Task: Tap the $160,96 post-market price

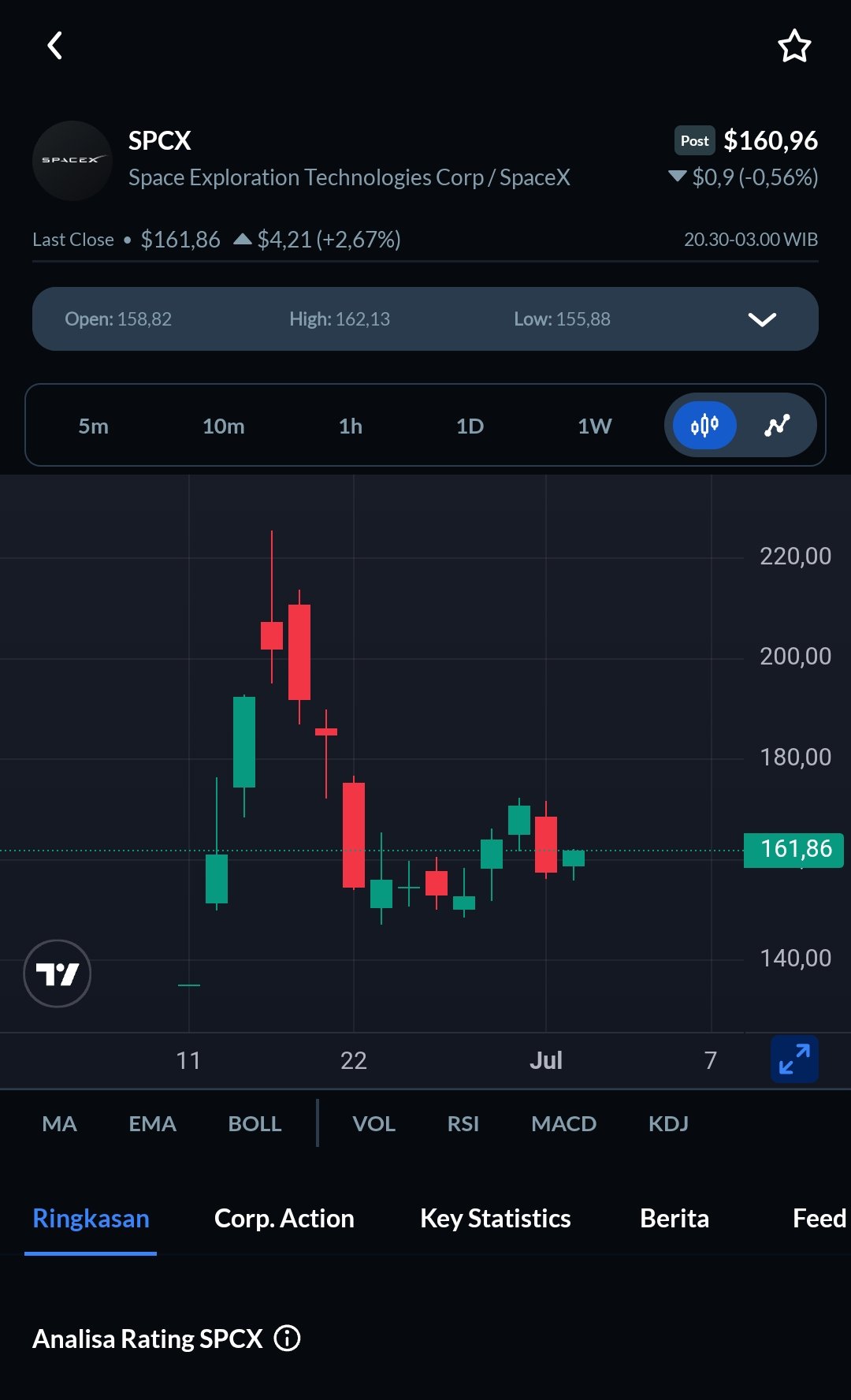Action: [x=771, y=140]
